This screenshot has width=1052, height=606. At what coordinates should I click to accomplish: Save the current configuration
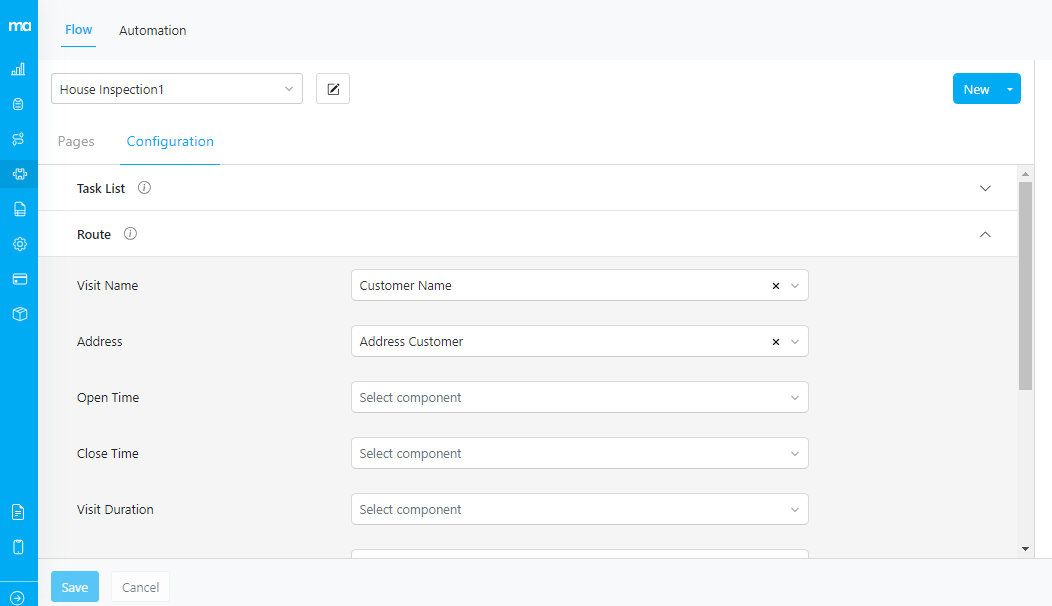click(x=74, y=587)
